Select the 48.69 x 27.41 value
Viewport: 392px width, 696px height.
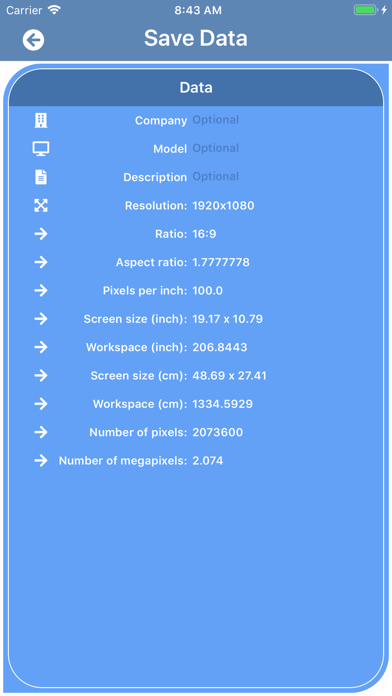pyautogui.click(x=230, y=376)
